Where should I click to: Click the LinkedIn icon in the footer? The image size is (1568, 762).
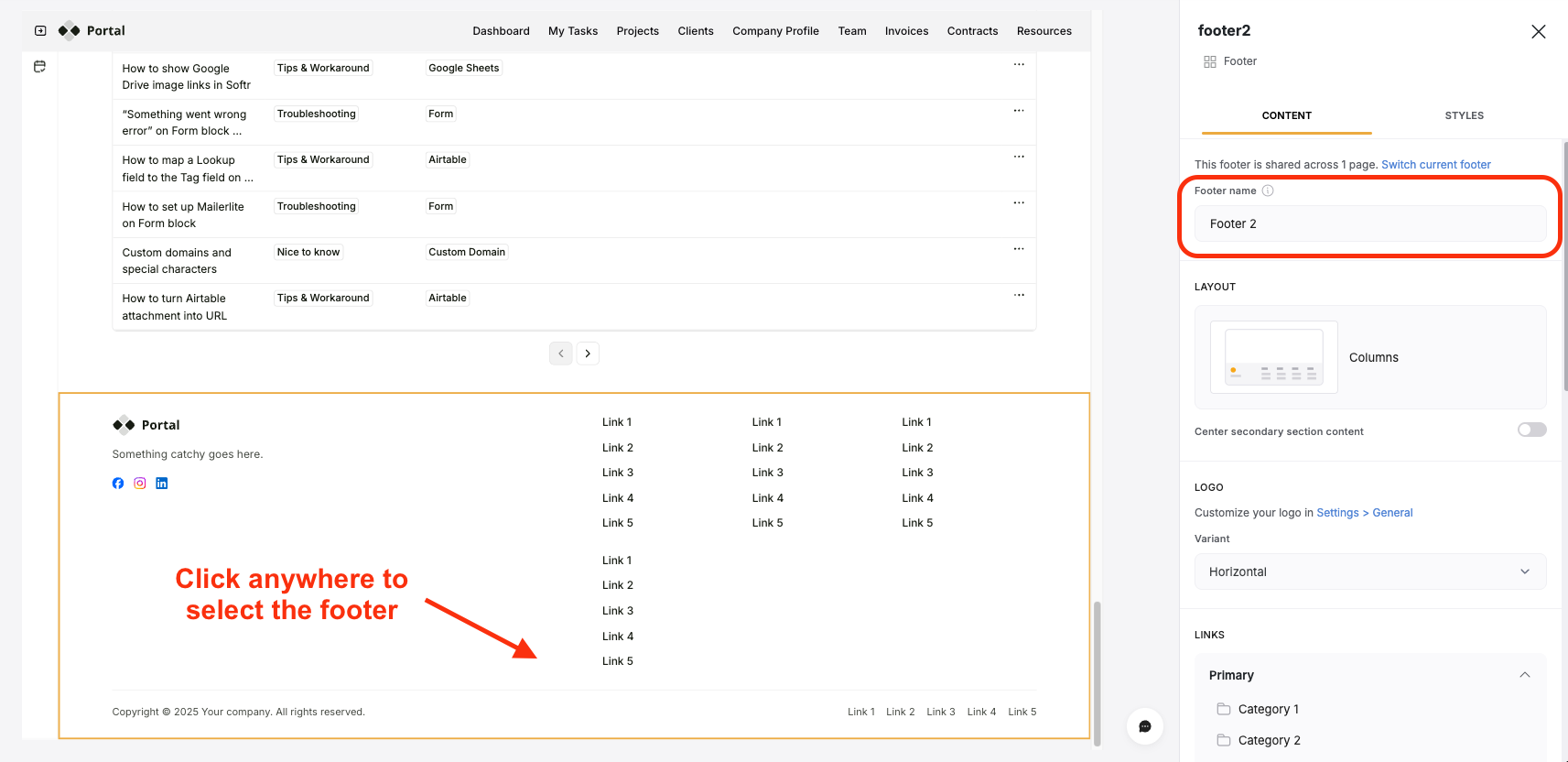click(x=162, y=484)
